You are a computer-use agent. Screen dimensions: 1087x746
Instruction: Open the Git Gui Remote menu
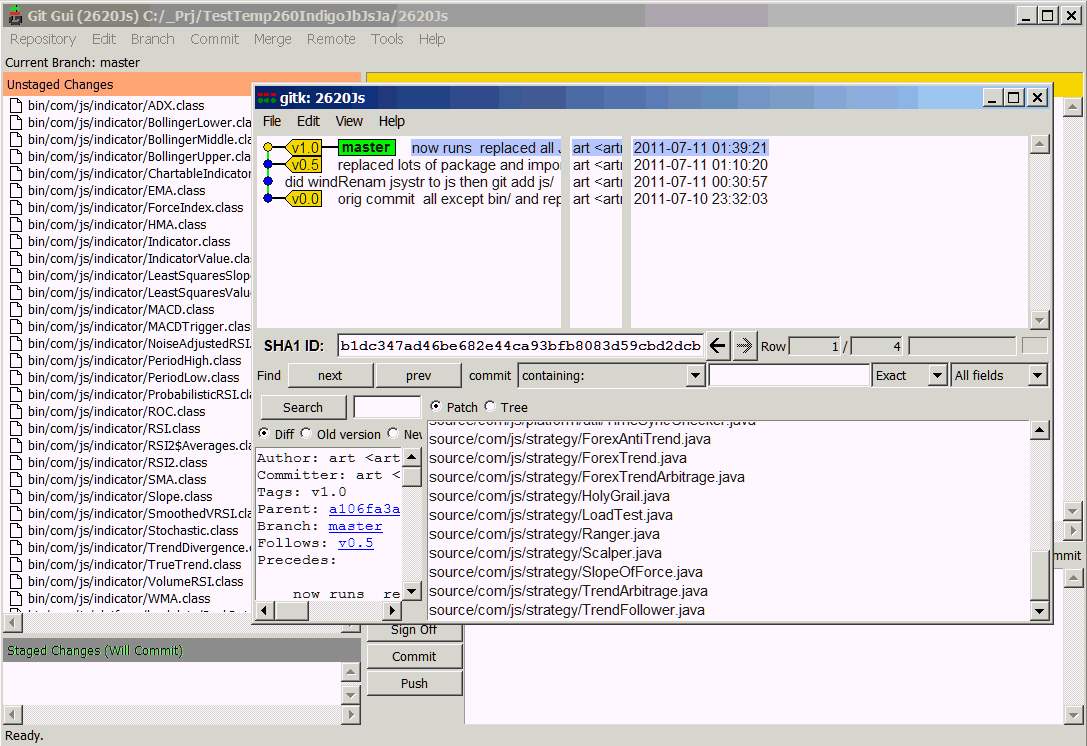coord(331,40)
